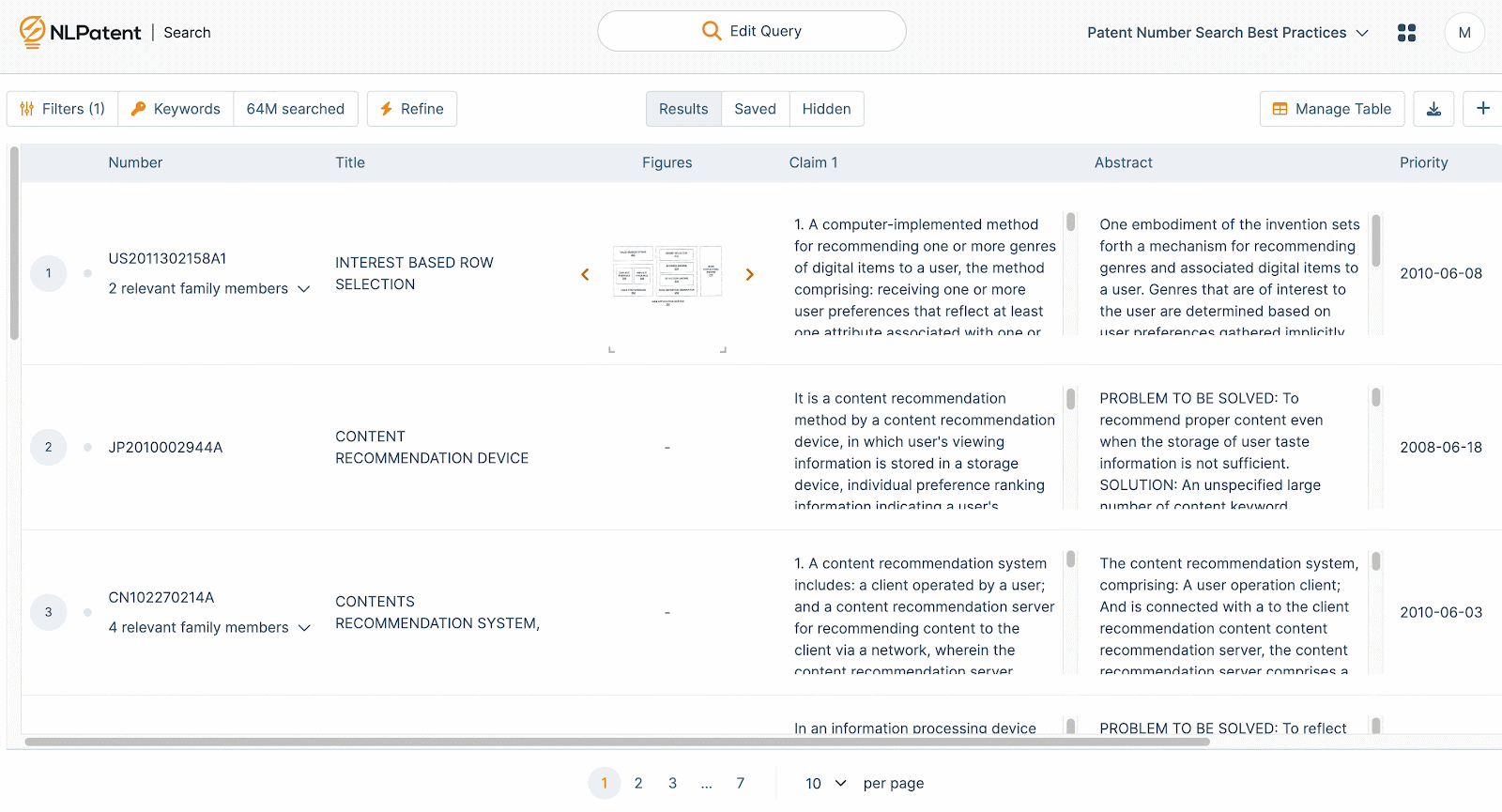Show previous figure for US2011302158A1

pos(585,274)
